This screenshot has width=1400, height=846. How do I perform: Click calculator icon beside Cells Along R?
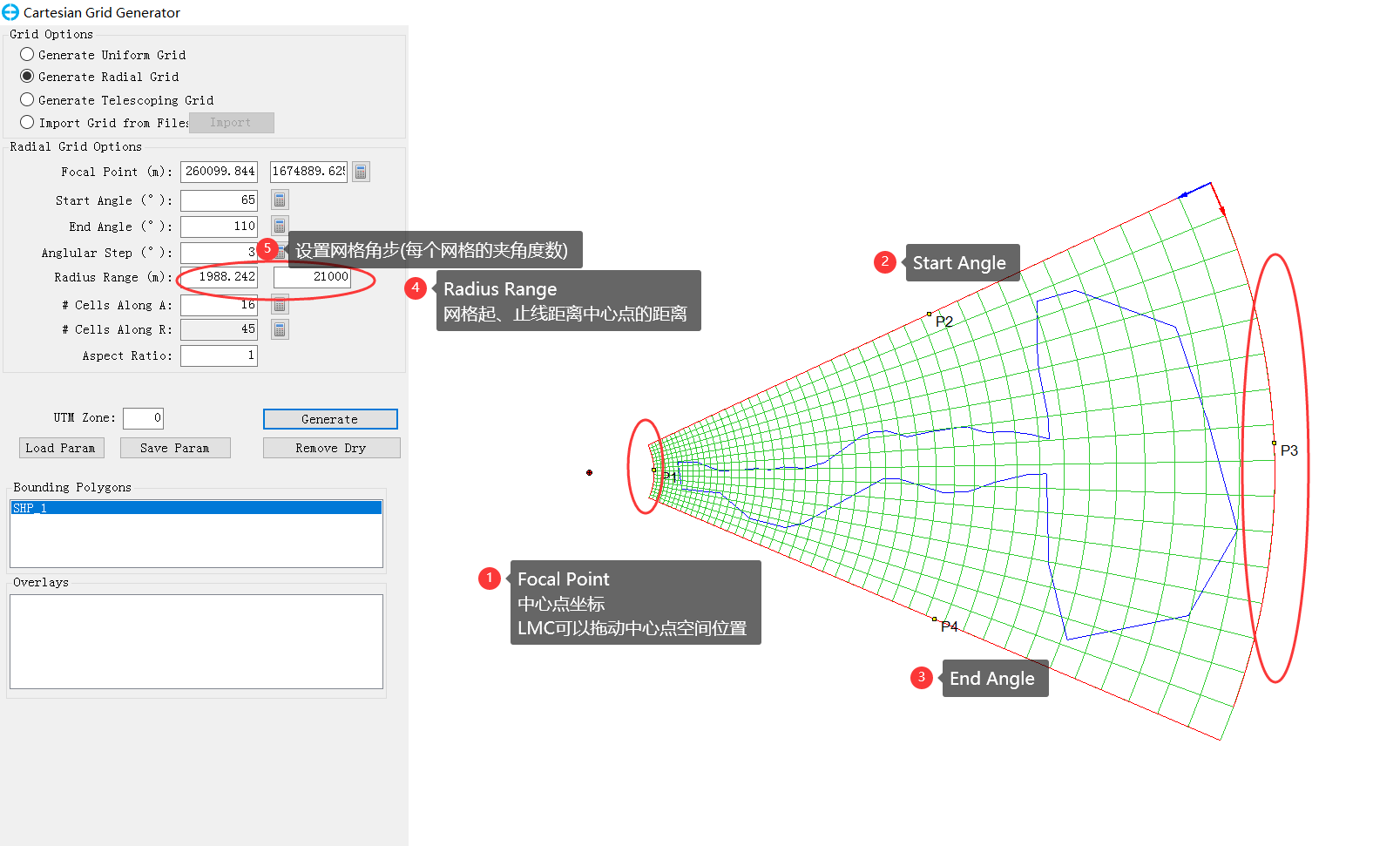(x=280, y=329)
